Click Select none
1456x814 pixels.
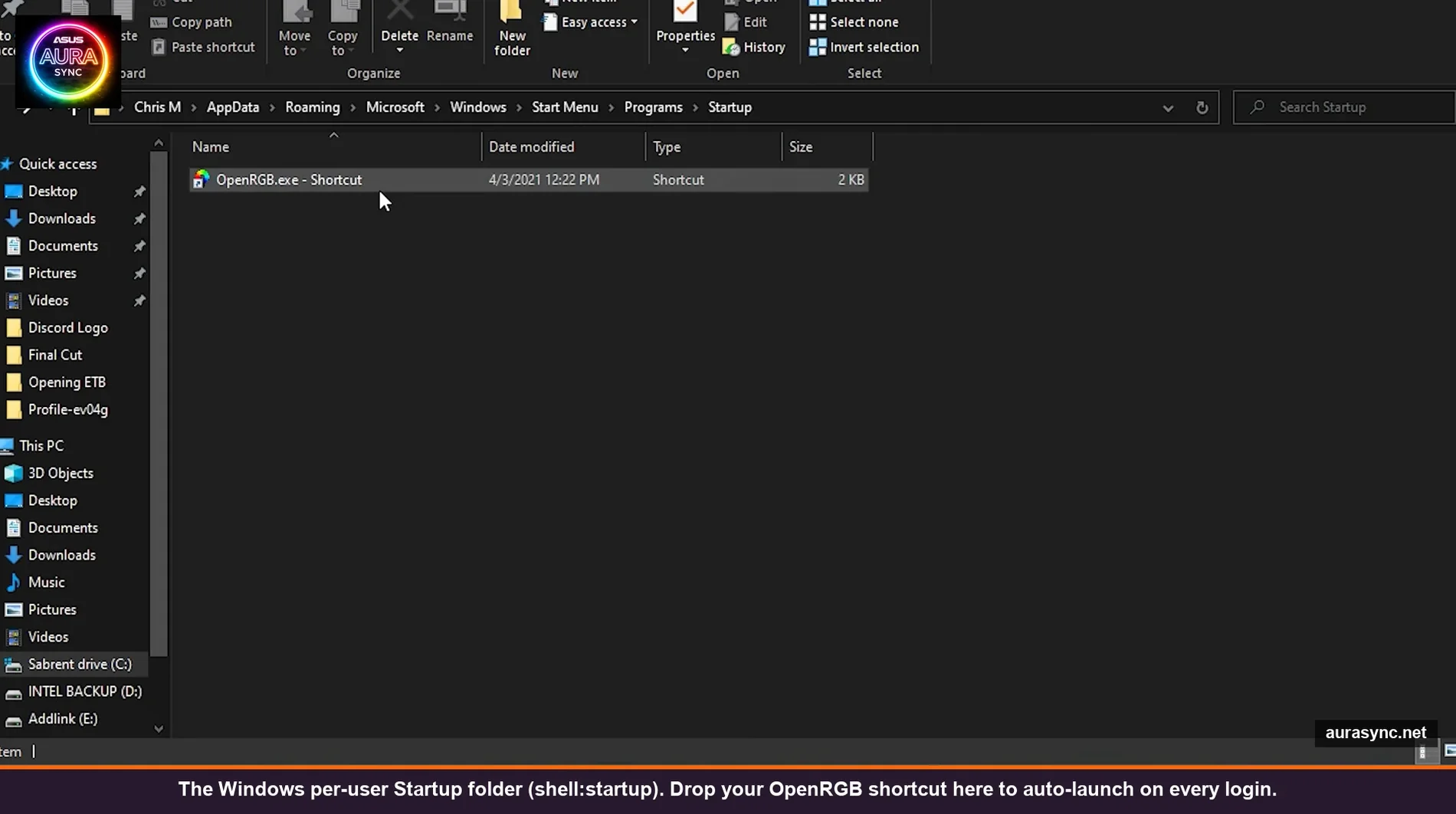[854, 22]
